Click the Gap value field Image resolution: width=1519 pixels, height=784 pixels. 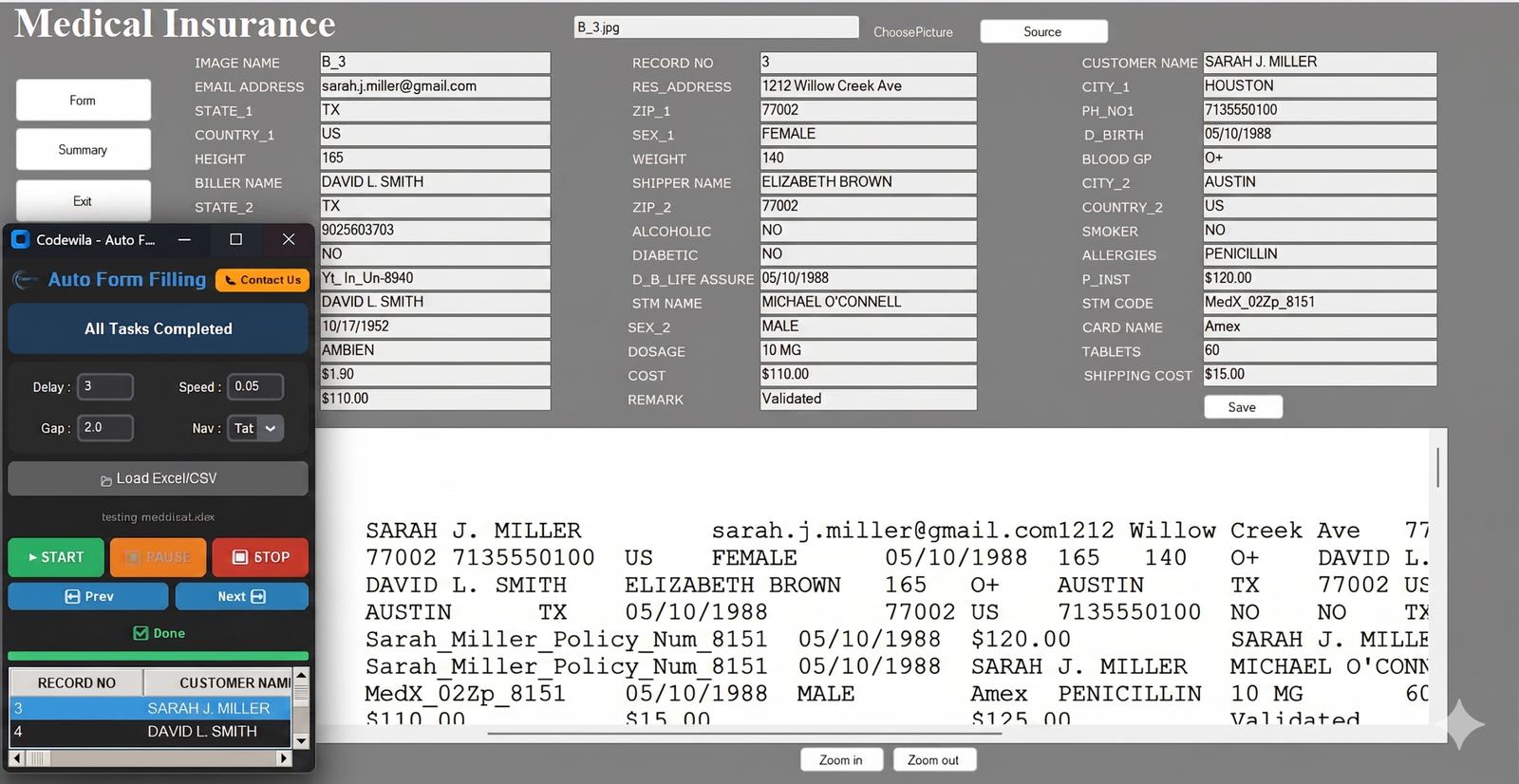105,428
